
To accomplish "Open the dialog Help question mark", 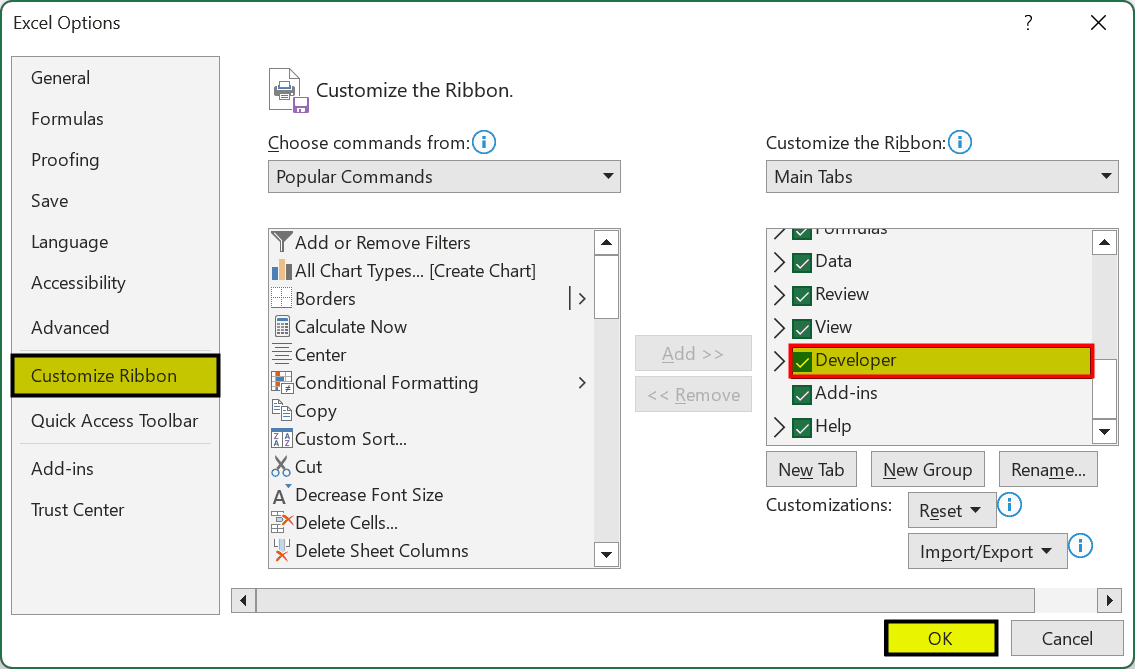I will [x=1028, y=22].
